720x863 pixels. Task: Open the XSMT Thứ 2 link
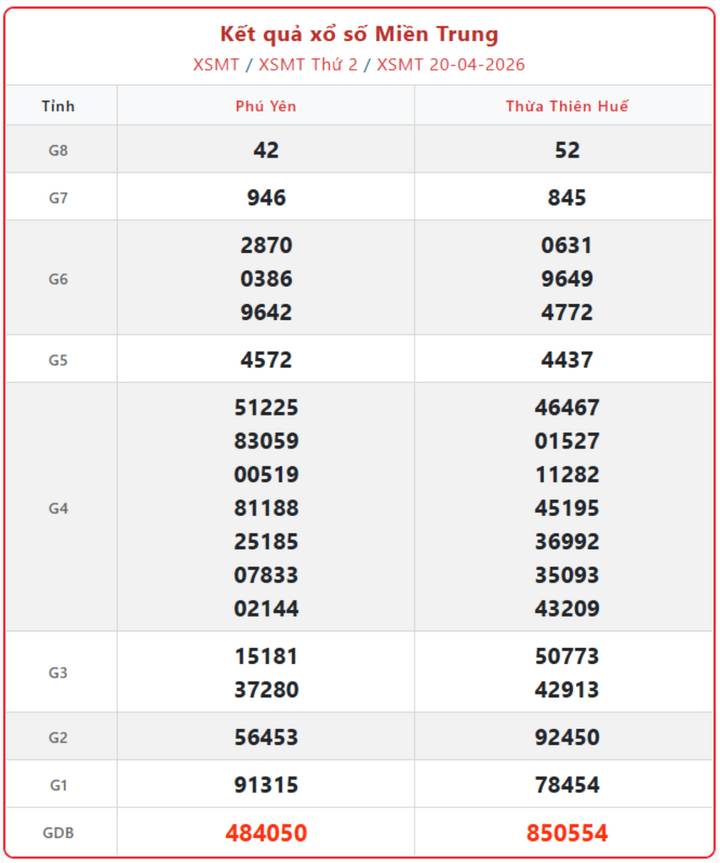coord(308,65)
